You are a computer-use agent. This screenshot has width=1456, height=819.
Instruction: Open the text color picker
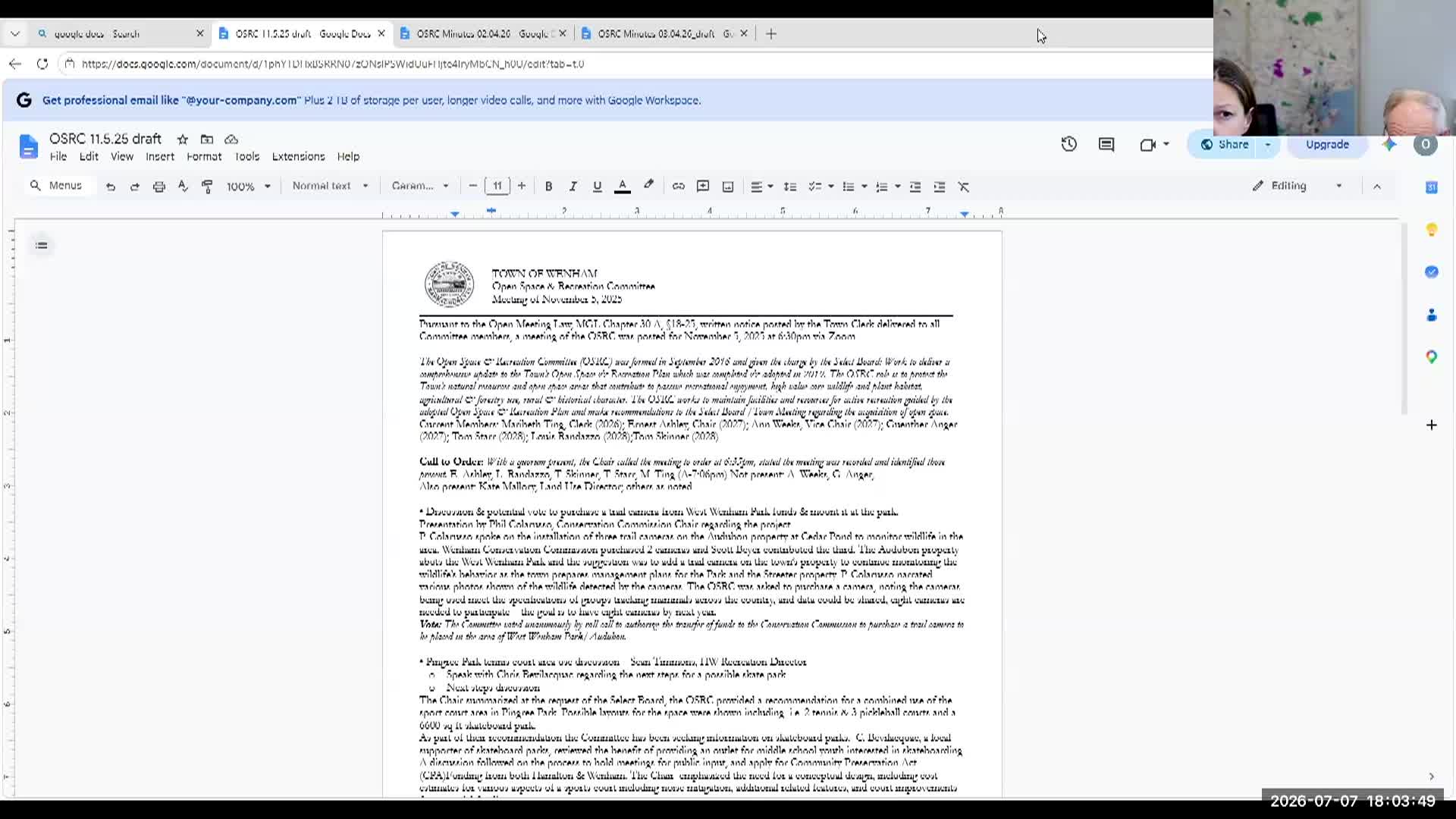coord(622,187)
